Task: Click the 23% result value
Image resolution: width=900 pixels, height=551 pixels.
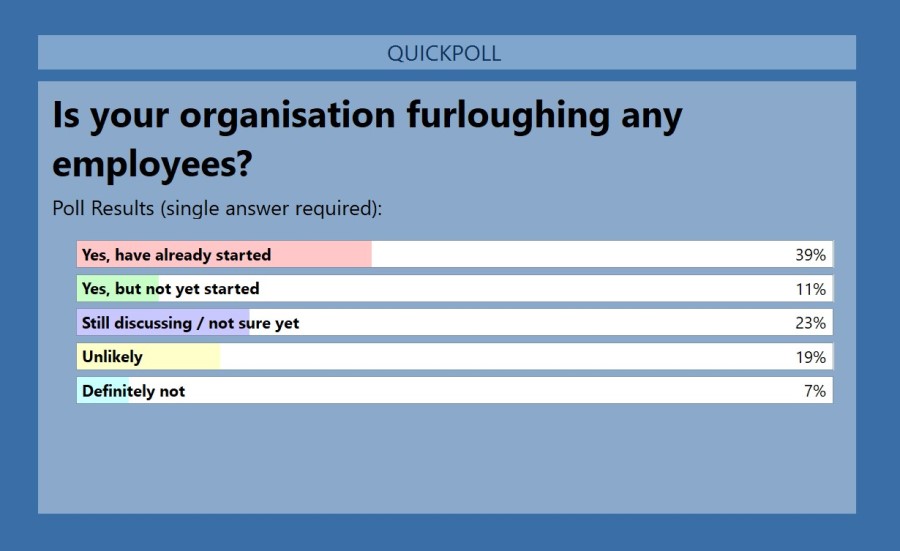Action: (x=810, y=323)
